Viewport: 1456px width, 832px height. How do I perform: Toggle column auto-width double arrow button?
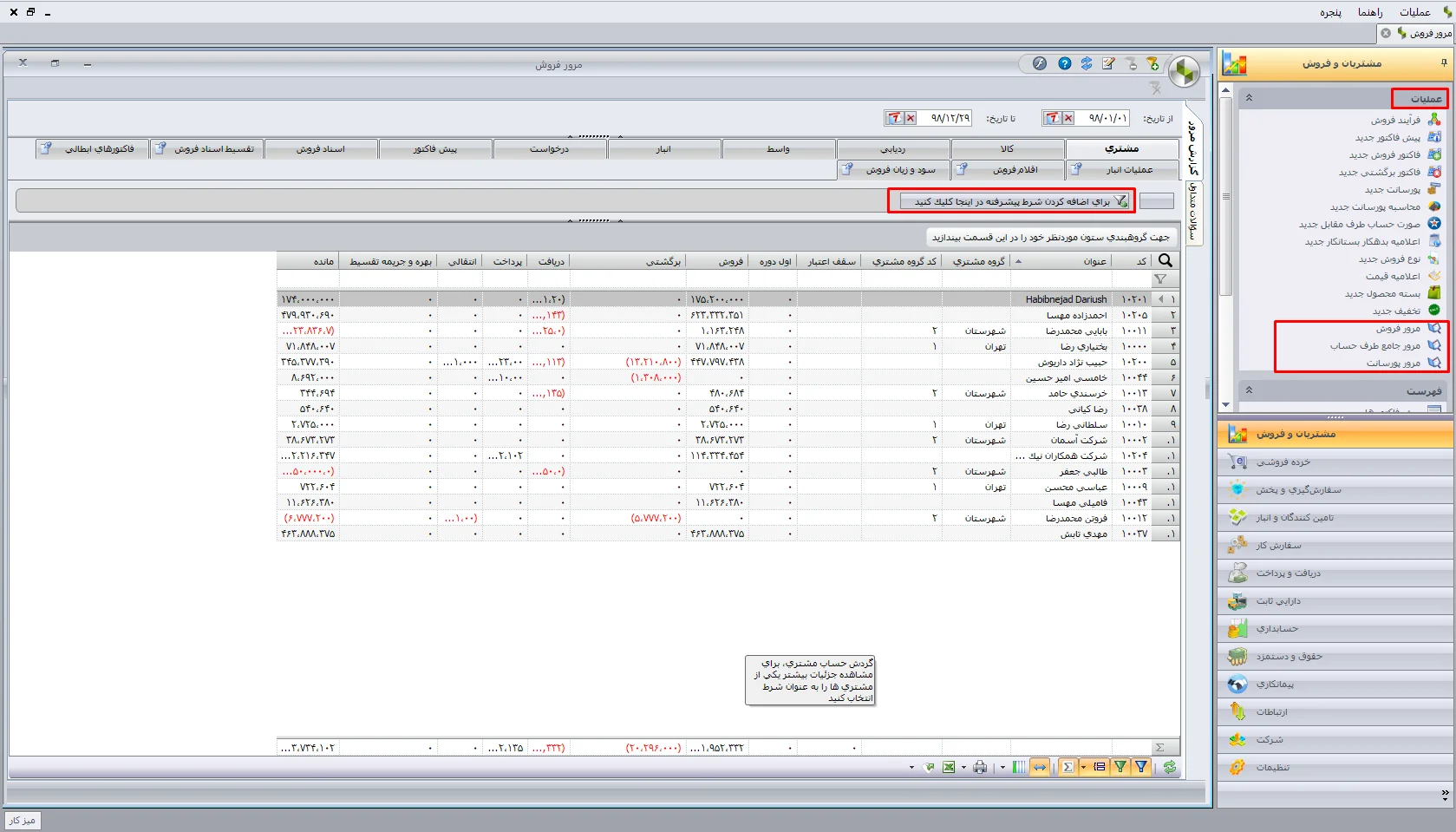point(1040,767)
